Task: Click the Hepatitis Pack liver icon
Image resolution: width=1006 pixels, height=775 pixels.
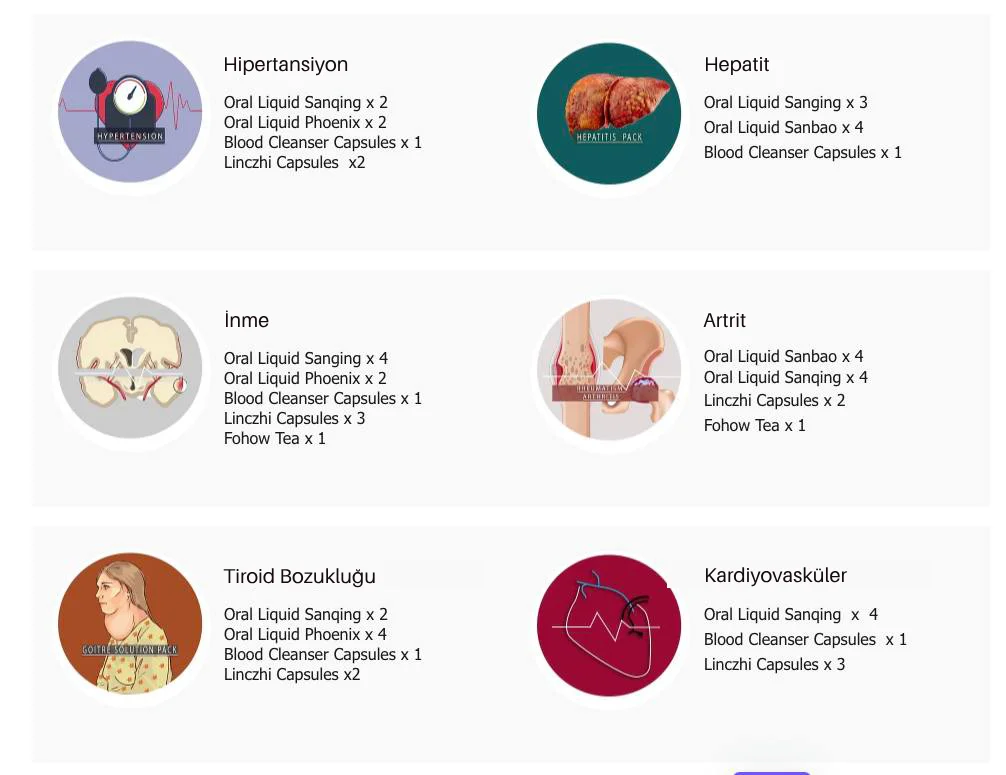Action: pos(609,113)
